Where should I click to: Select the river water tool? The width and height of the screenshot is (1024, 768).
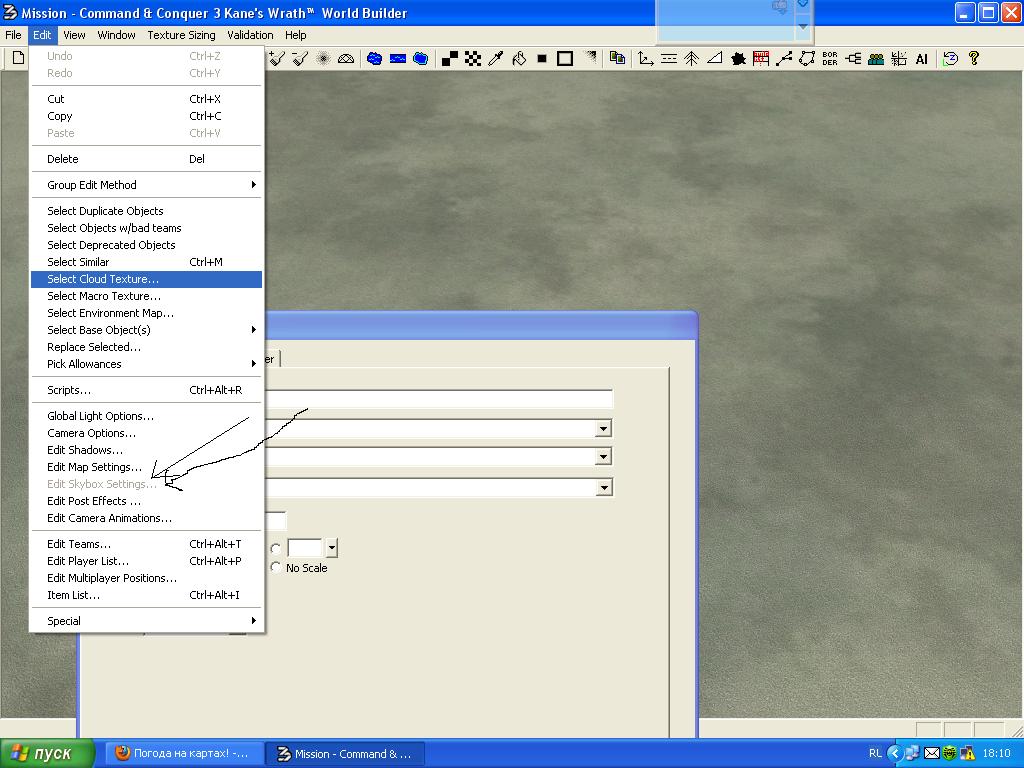[398, 59]
